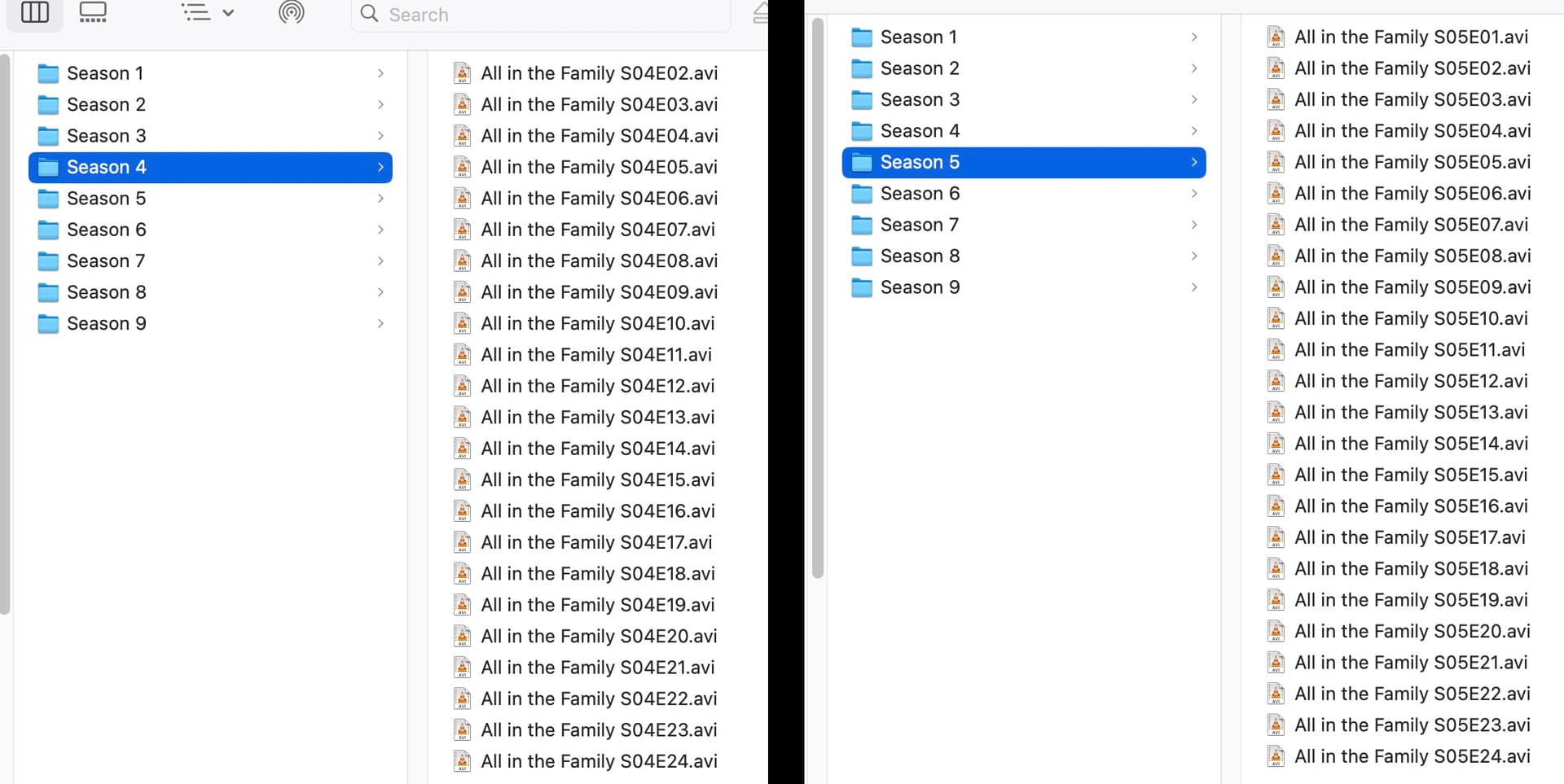Click the AVI file icon for S04E02
Screen dimensions: 1564x784
[x=463, y=73]
